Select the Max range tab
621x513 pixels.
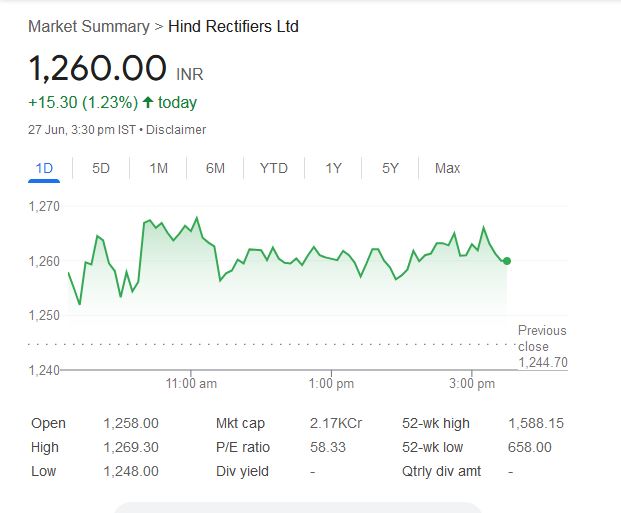pyautogui.click(x=448, y=168)
